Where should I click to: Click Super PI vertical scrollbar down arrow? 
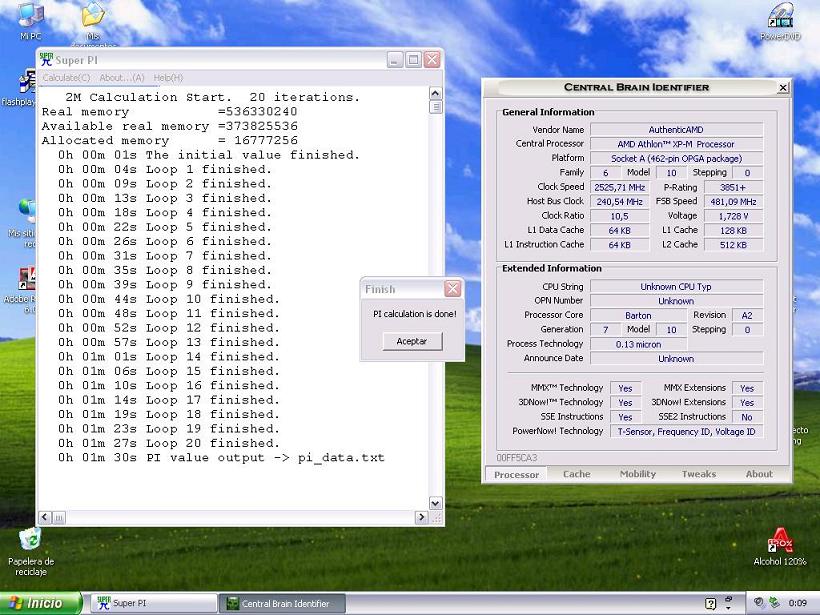[436, 503]
